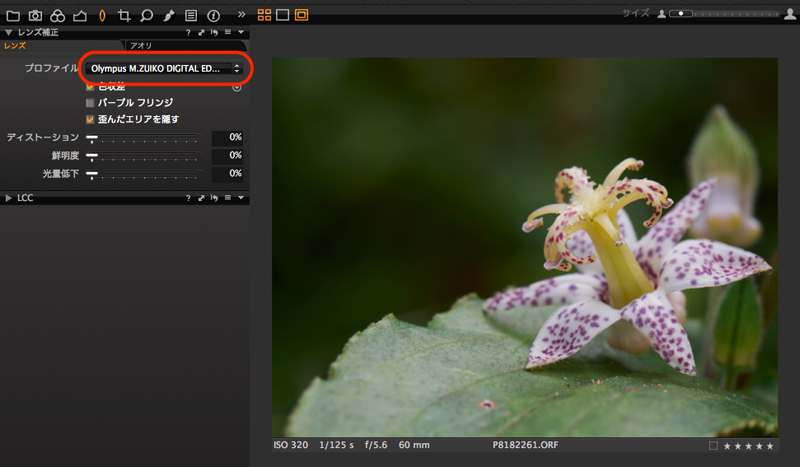This screenshot has height=467, width=800.
Task: Switch to multi-thumbnail grid viewer mode
Action: click(264, 15)
